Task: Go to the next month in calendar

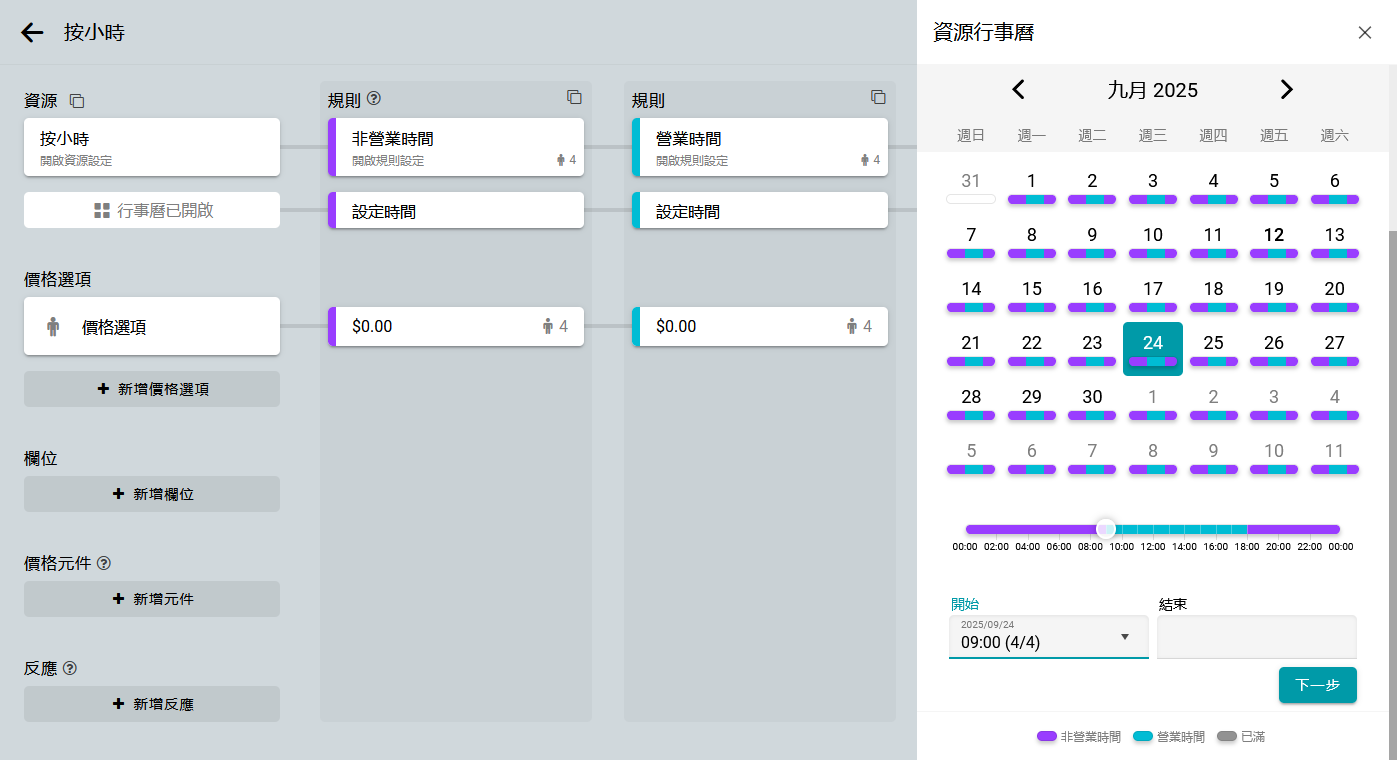Action: (x=1286, y=90)
